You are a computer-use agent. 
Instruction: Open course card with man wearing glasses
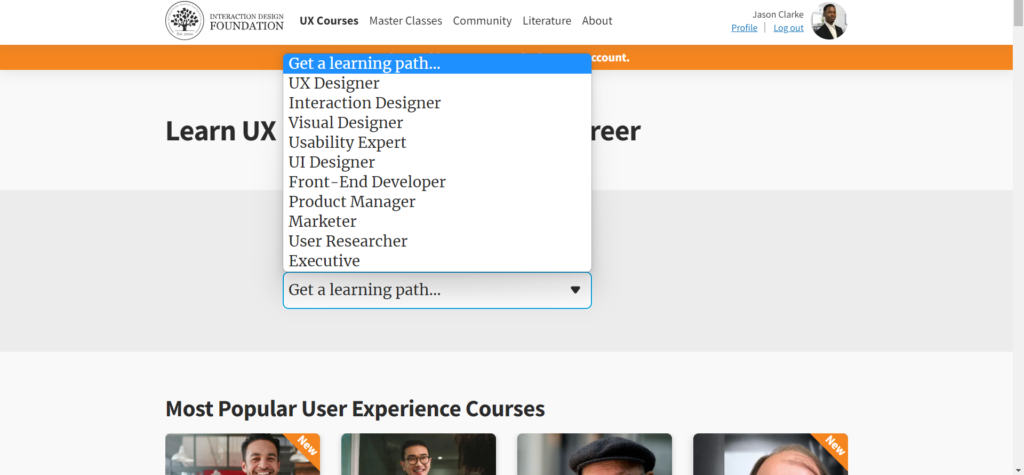point(418,454)
